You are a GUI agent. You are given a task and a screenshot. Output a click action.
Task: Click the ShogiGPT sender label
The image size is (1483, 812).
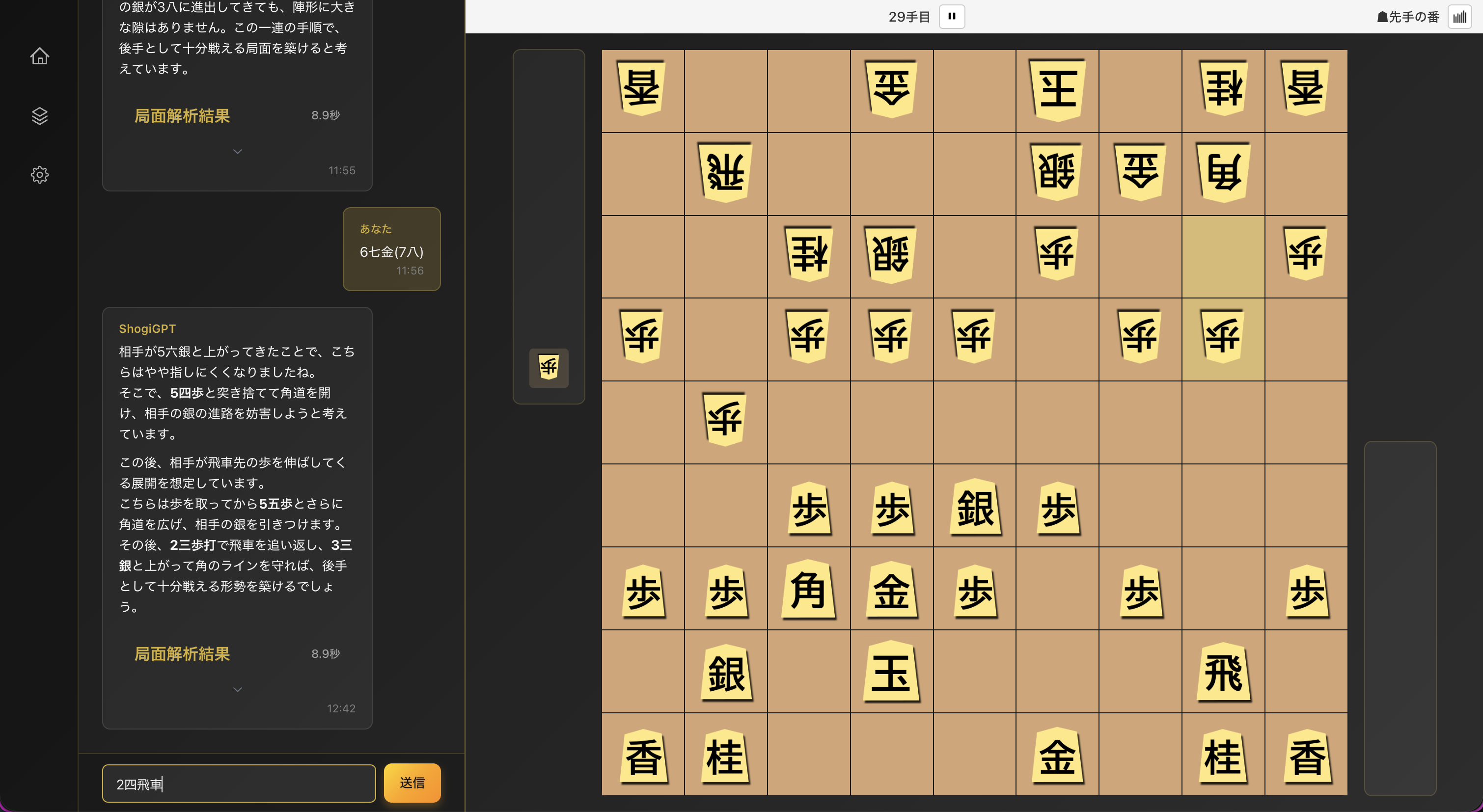pos(147,328)
